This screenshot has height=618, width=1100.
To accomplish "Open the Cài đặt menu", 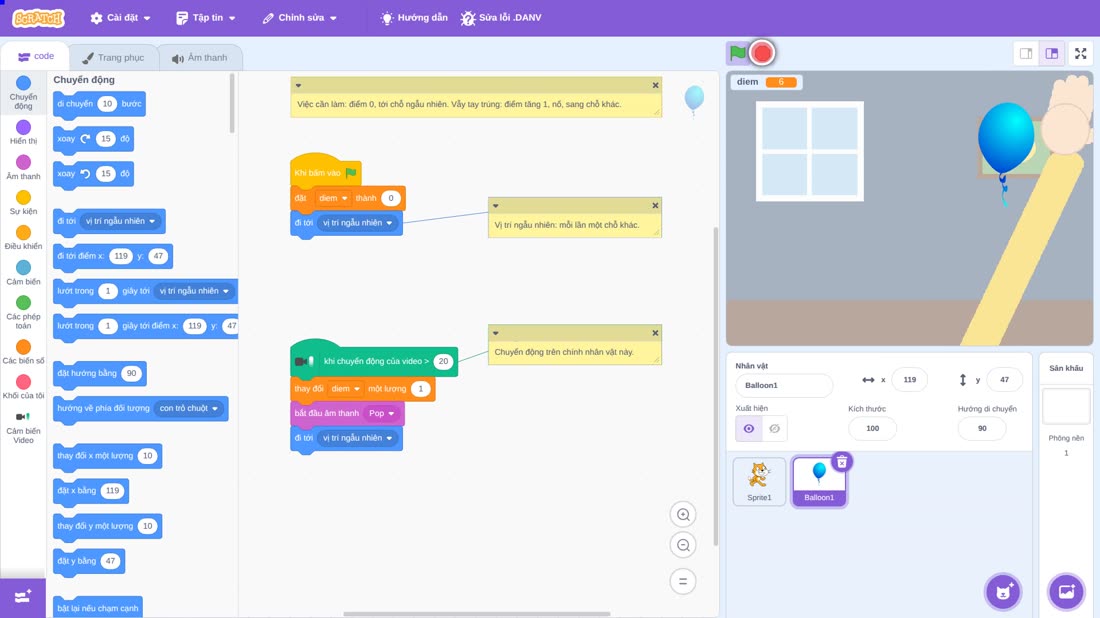I will [121, 18].
